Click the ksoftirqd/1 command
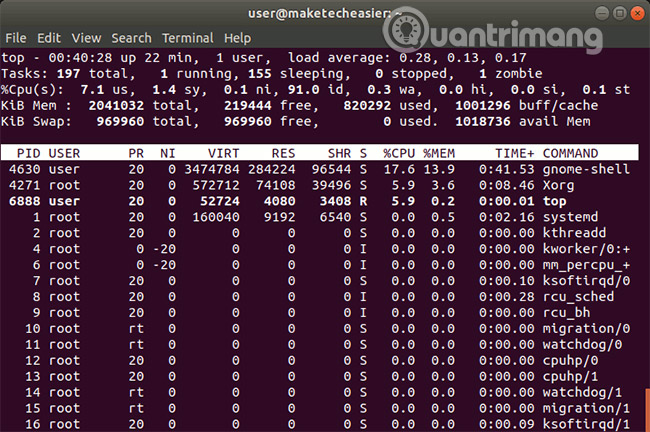The width and height of the screenshot is (650, 432). tap(586, 425)
